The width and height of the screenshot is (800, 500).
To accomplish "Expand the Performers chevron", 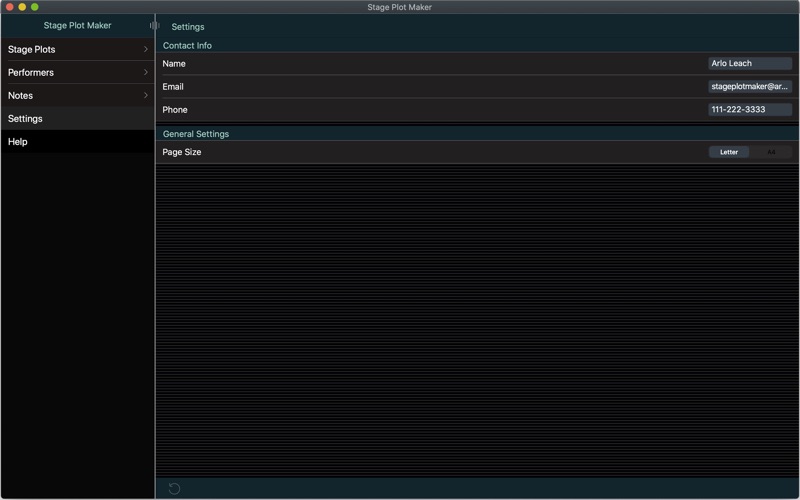I will tap(145, 72).
